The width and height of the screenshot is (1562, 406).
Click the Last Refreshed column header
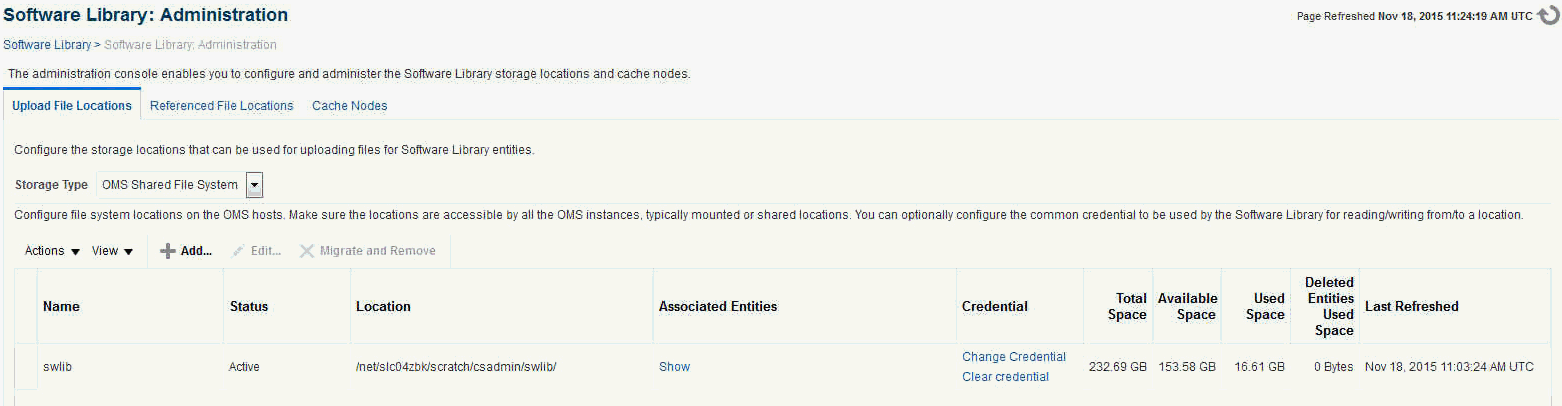pyautogui.click(x=1411, y=307)
